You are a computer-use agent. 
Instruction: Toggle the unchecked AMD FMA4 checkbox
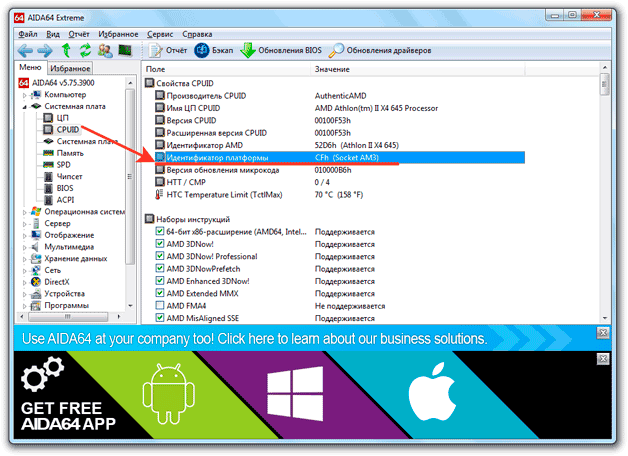[160, 305]
